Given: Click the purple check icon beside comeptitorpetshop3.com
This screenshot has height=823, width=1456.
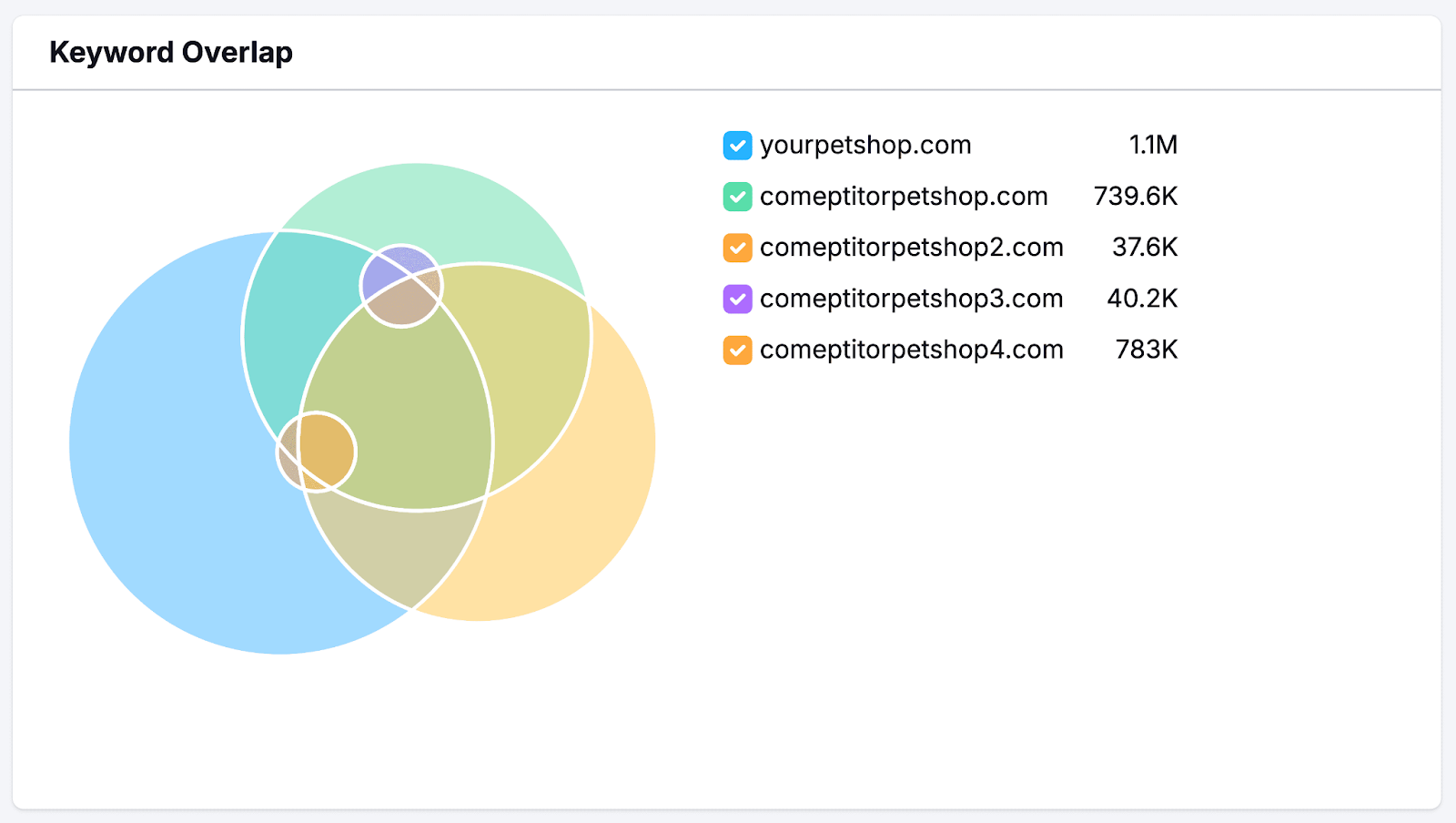Looking at the screenshot, I should point(737,299).
